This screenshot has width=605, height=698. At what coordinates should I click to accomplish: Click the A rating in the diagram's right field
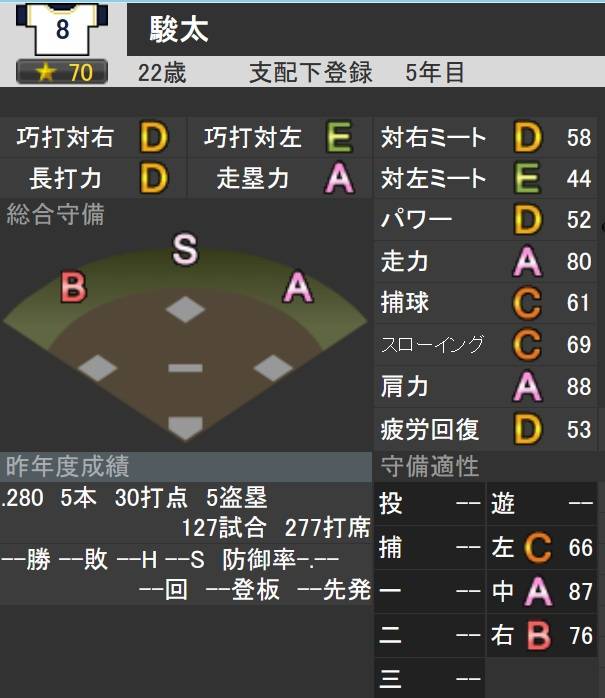[x=297, y=288]
